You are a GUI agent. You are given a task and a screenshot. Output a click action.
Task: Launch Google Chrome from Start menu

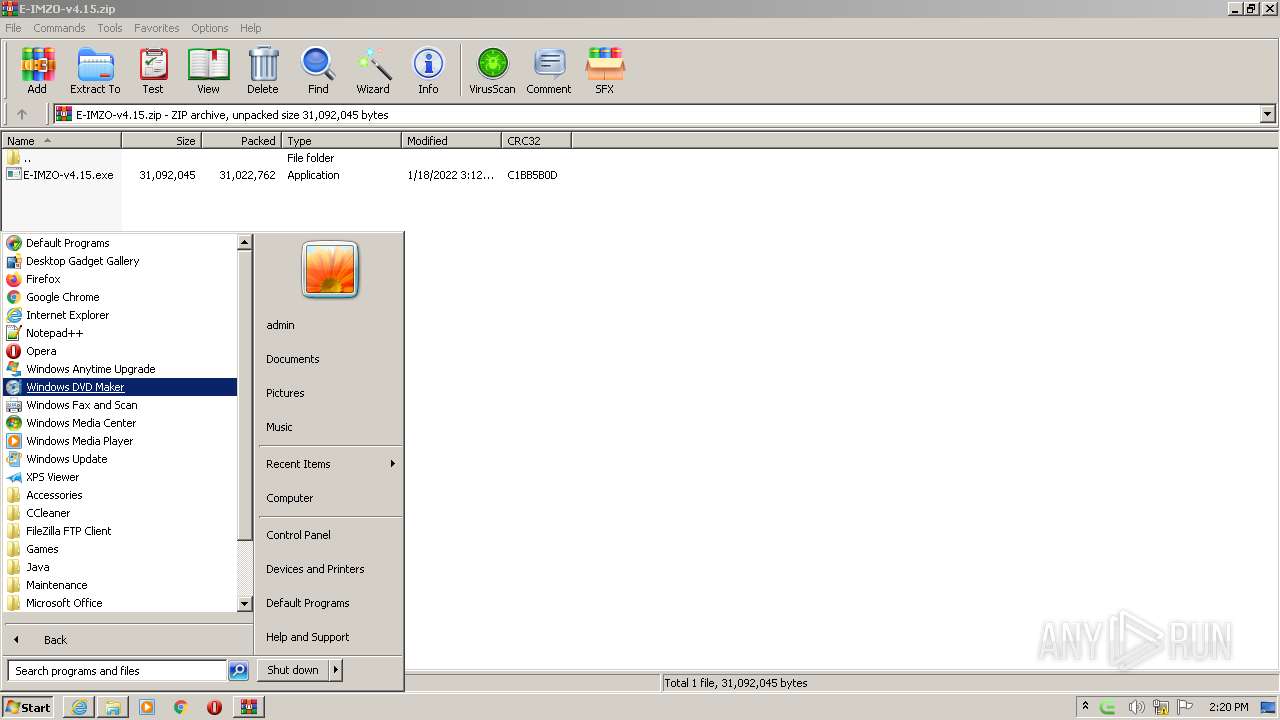[120, 297]
